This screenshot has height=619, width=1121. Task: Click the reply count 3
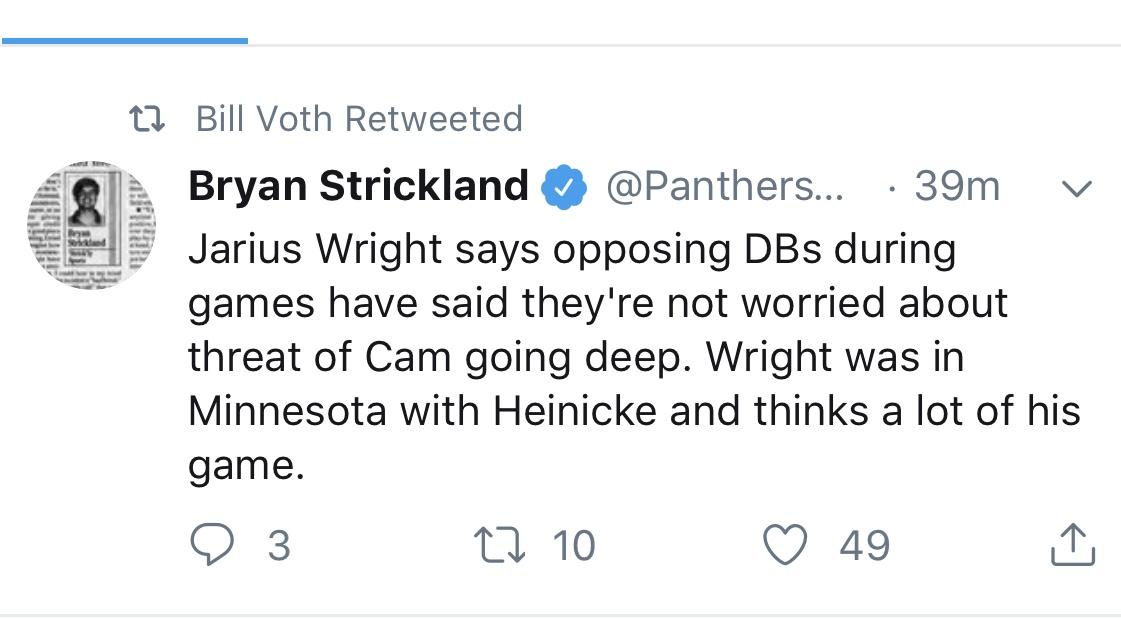coord(279,545)
